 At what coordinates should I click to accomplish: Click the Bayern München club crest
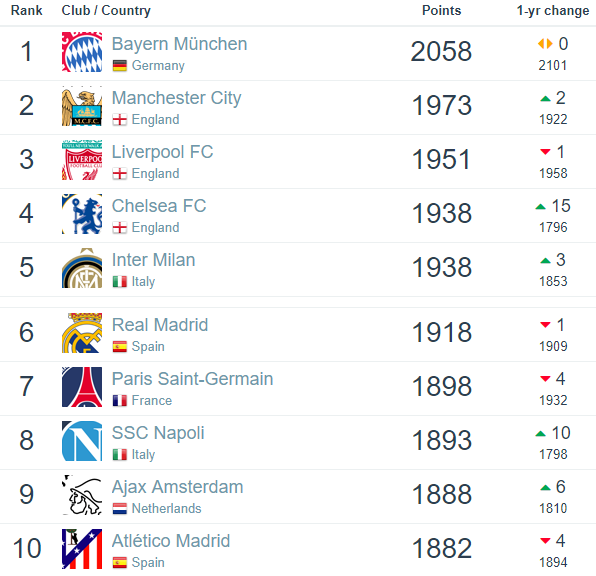(x=82, y=52)
